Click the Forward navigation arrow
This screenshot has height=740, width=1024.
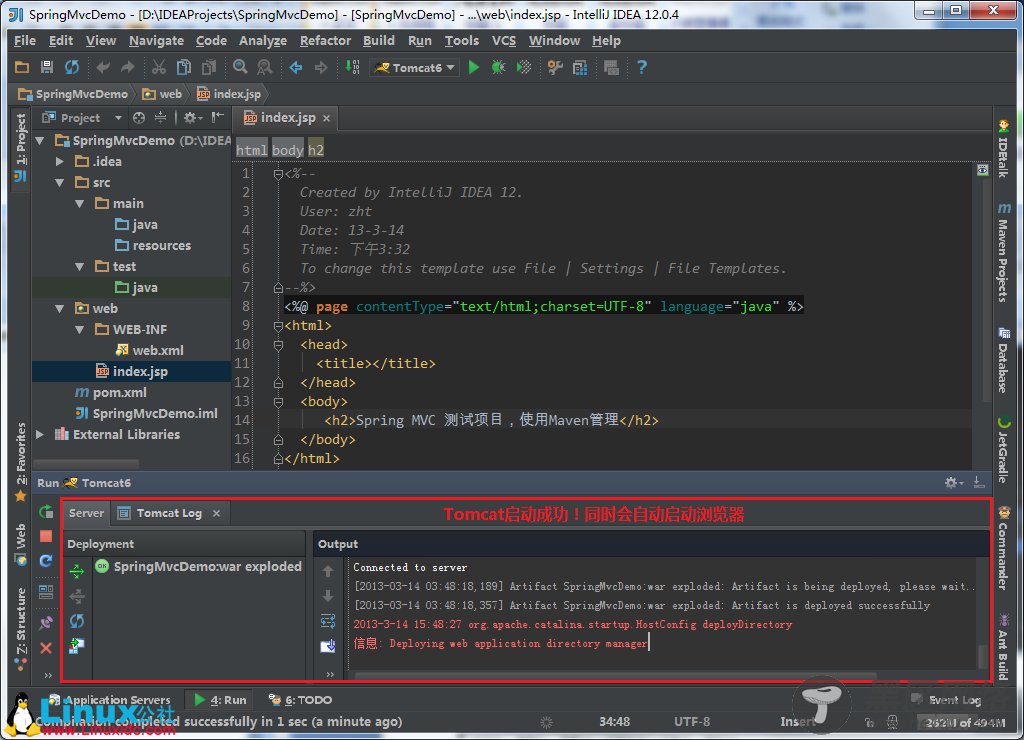321,67
